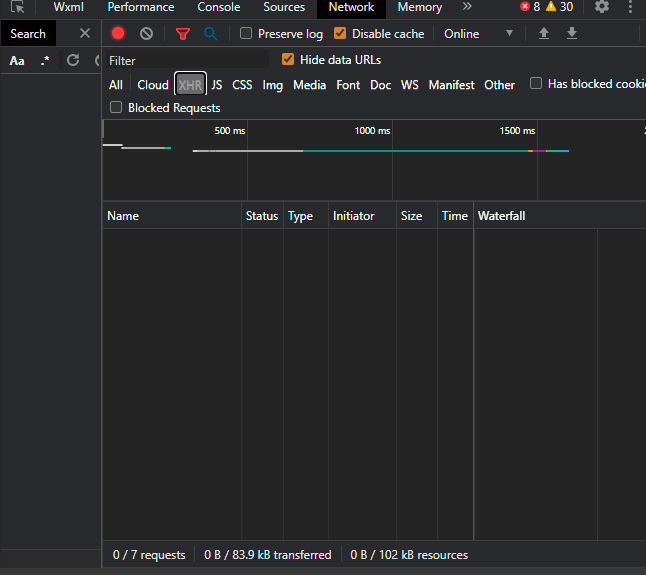
Task: Close the Search panel
Action: tap(85, 33)
